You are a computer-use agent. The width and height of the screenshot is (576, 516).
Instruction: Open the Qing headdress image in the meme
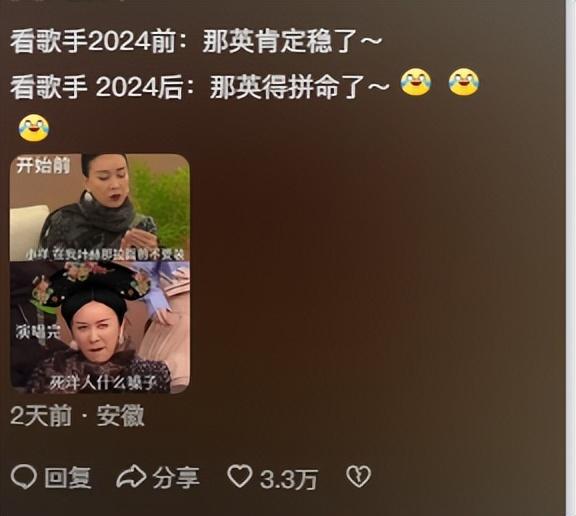[100, 327]
